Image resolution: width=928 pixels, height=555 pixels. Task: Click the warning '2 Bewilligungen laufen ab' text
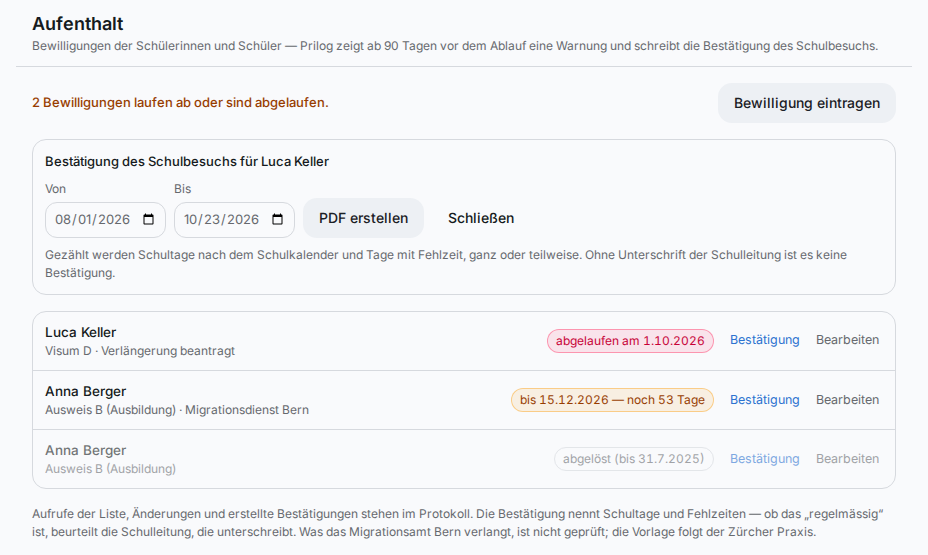[180, 102]
